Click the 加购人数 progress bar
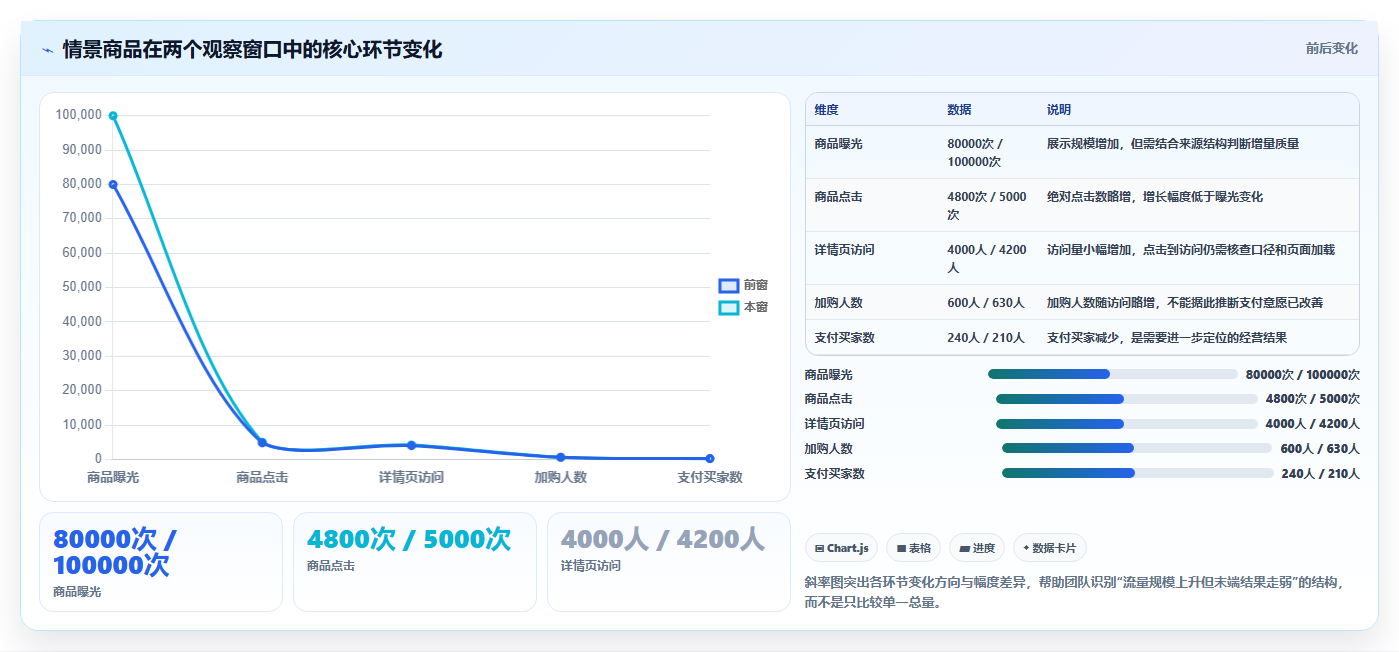 [1137, 448]
